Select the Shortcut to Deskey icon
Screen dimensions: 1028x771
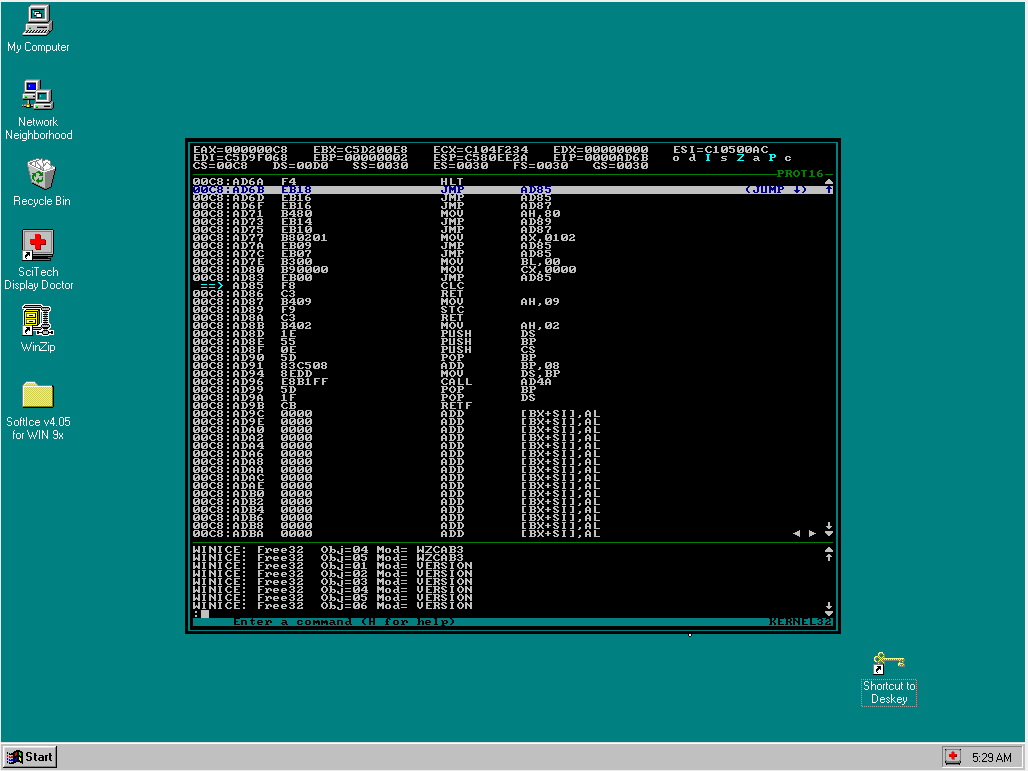click(888, 664)
